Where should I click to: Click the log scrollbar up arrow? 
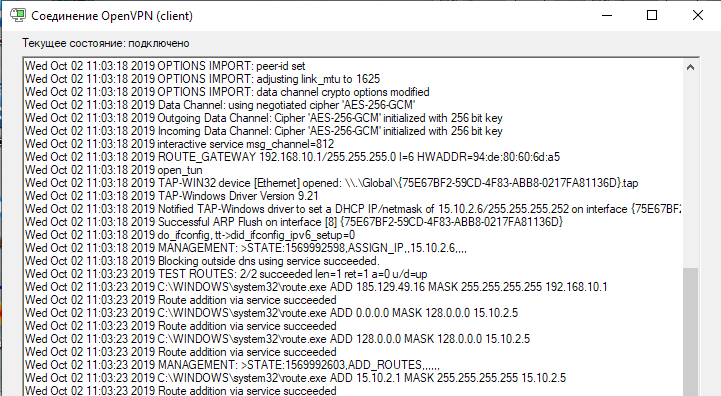[690, 68]
